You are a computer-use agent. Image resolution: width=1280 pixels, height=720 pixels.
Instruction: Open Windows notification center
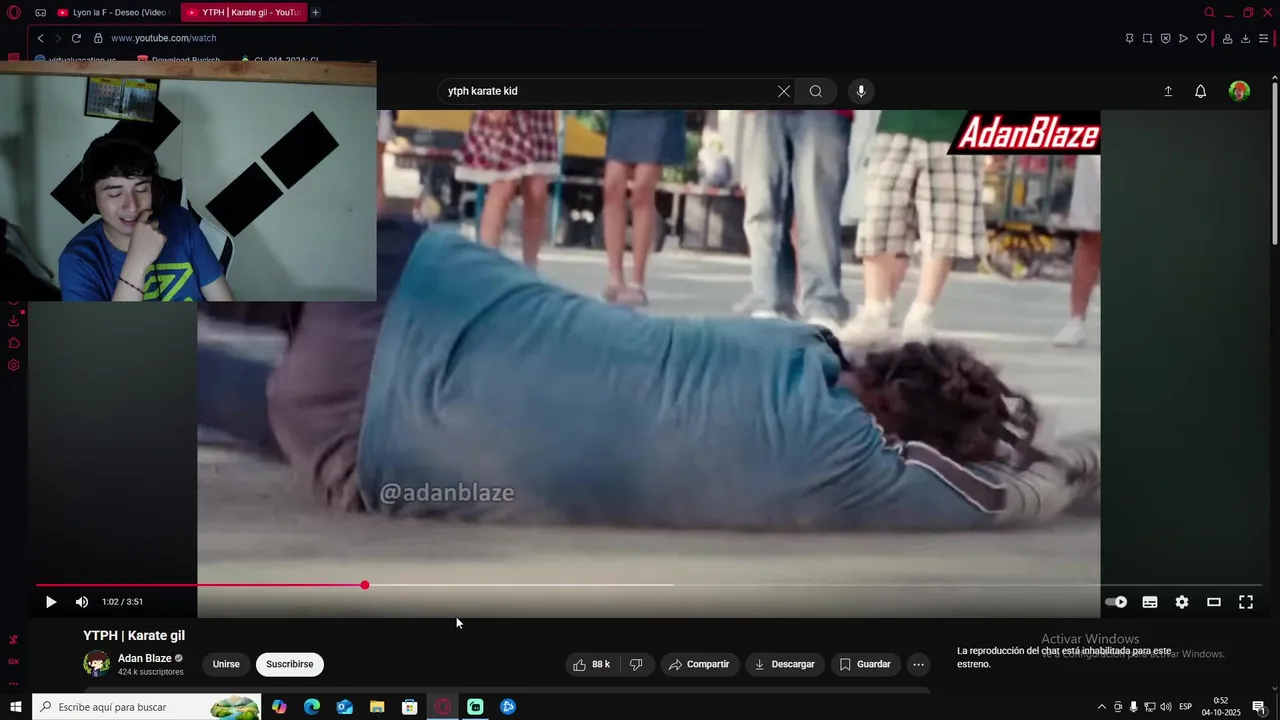click(x=1259, y=707)
